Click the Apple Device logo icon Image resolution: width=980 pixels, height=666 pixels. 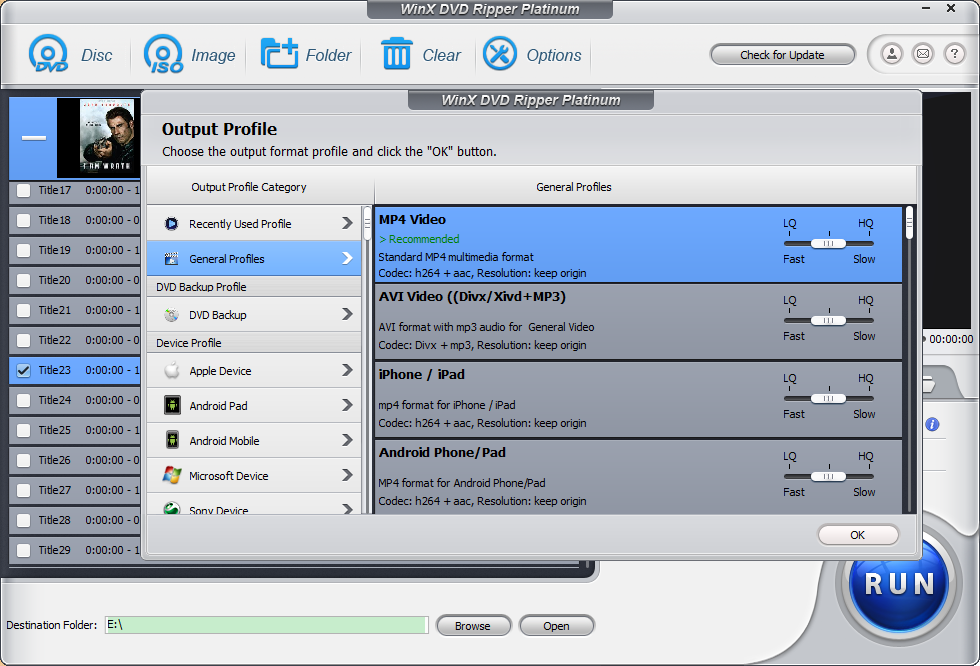click(172, 370)
